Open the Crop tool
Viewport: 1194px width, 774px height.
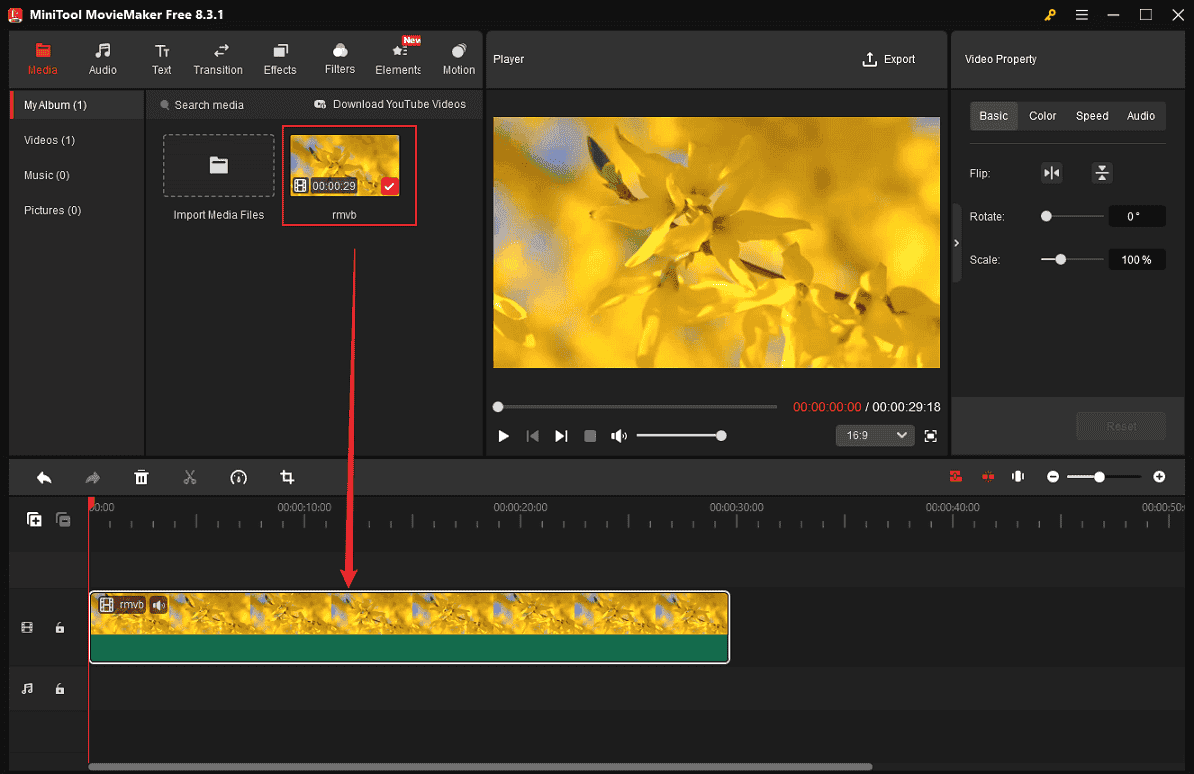pos(287,477)
